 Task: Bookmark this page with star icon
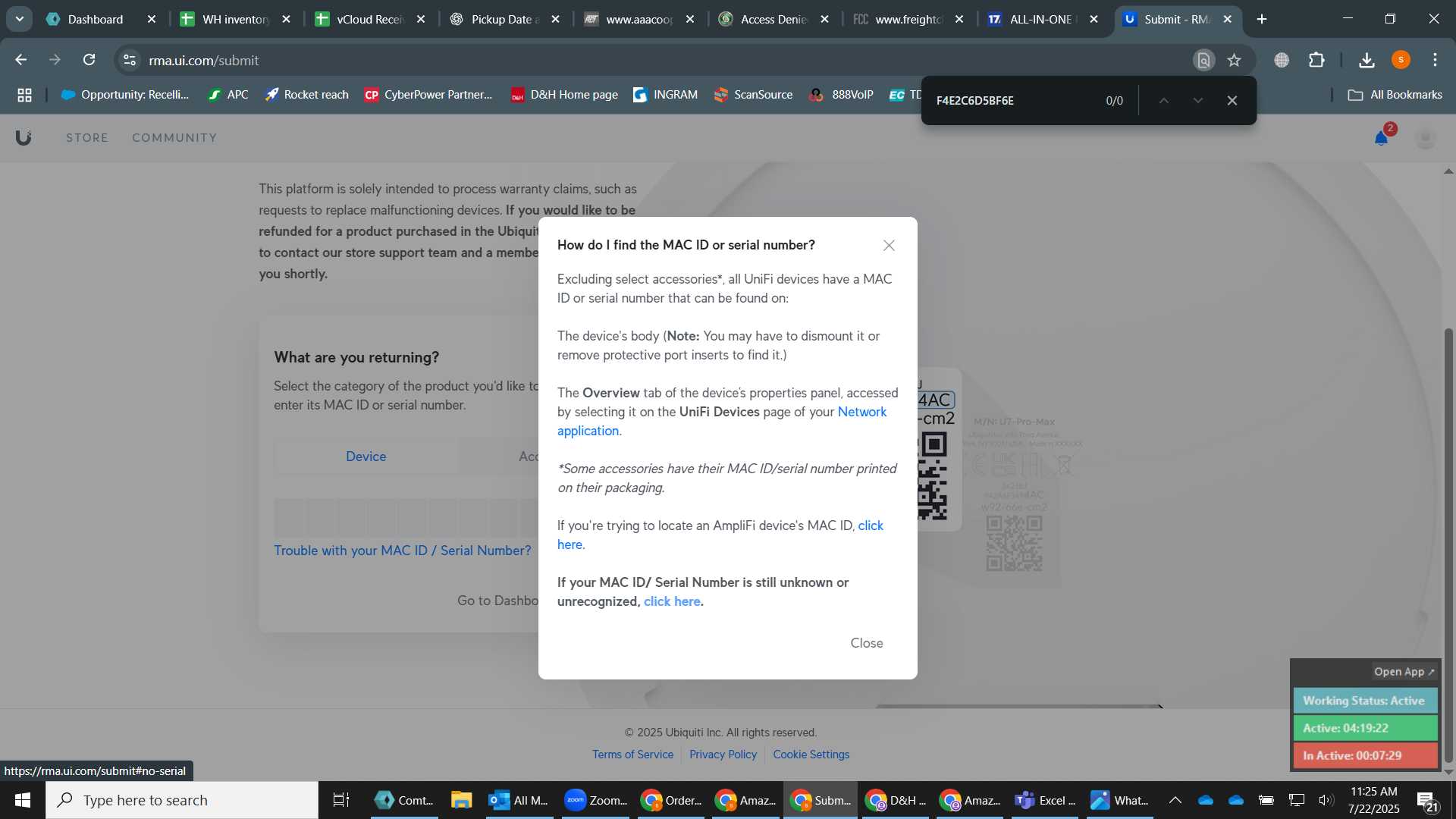1235,60
